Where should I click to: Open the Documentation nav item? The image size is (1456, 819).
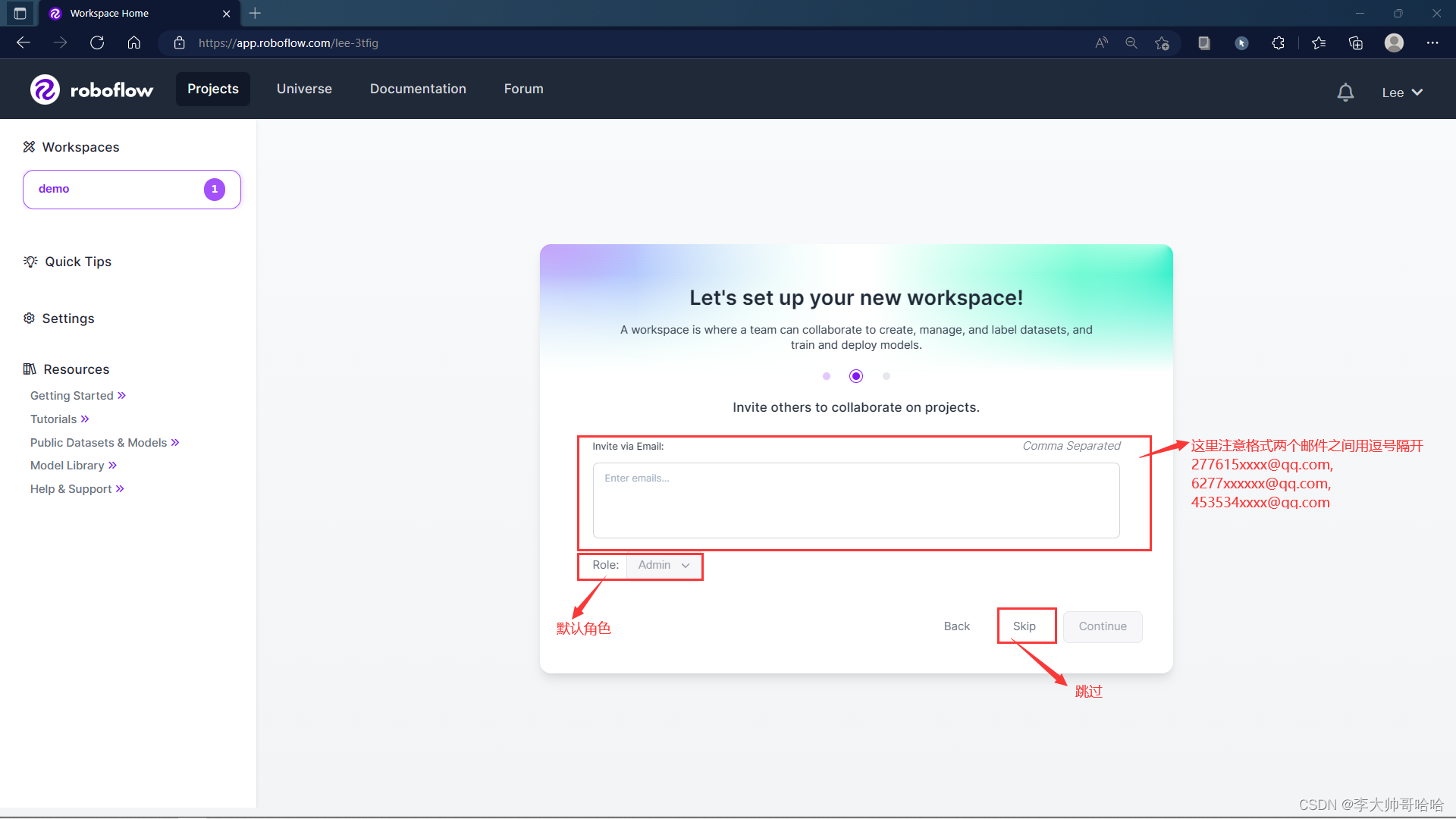(418, 89)
